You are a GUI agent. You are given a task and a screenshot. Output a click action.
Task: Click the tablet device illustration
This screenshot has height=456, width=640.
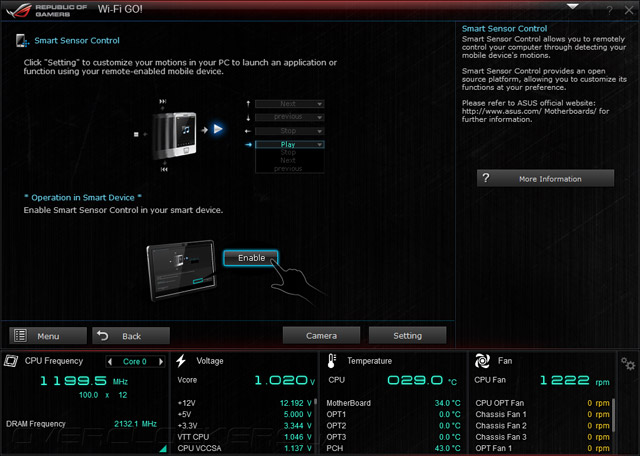(182, 270)
